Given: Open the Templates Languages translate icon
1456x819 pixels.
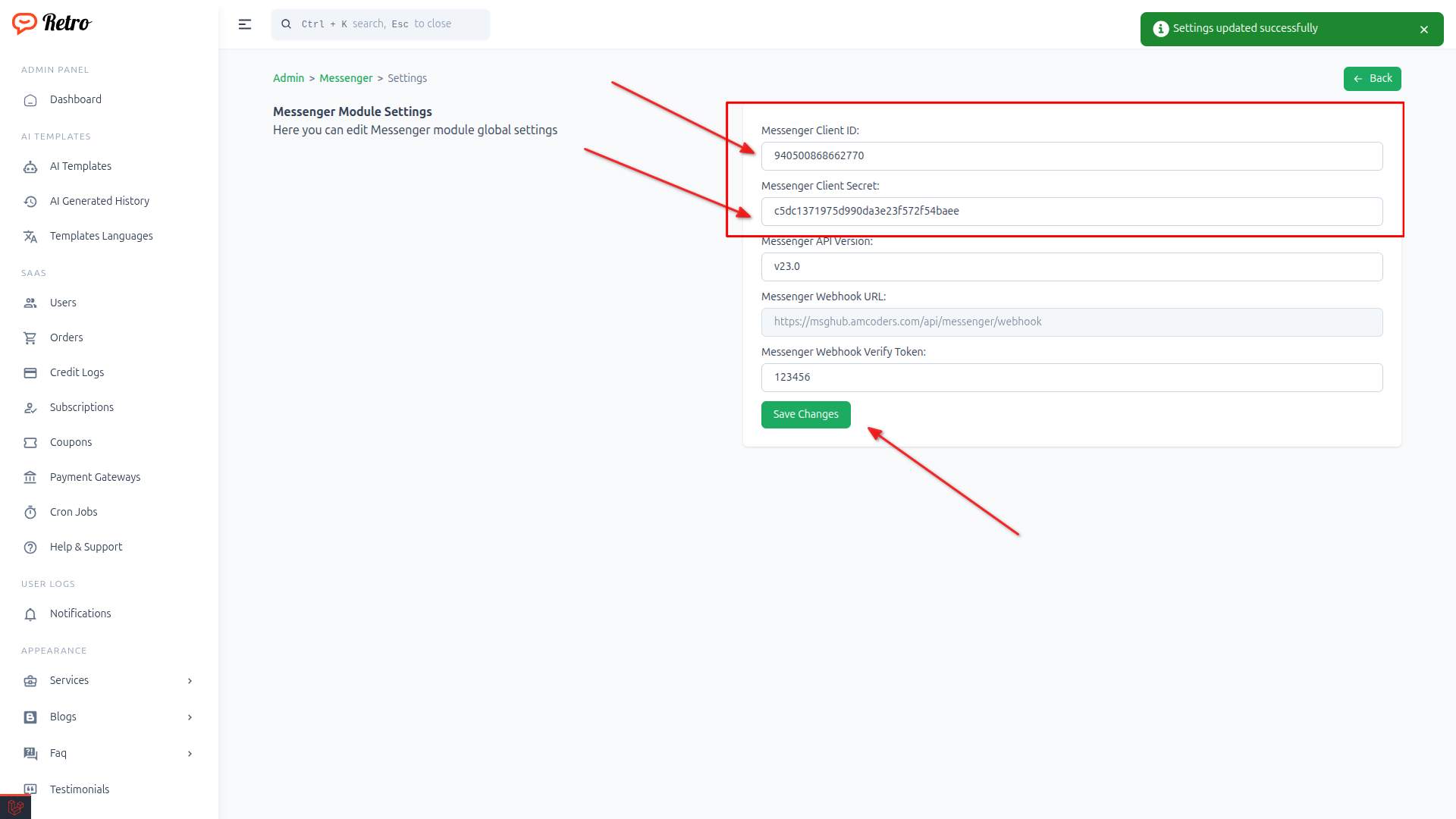Looking at the screenshot, I should pyautogui.click(x=30, y=237).
